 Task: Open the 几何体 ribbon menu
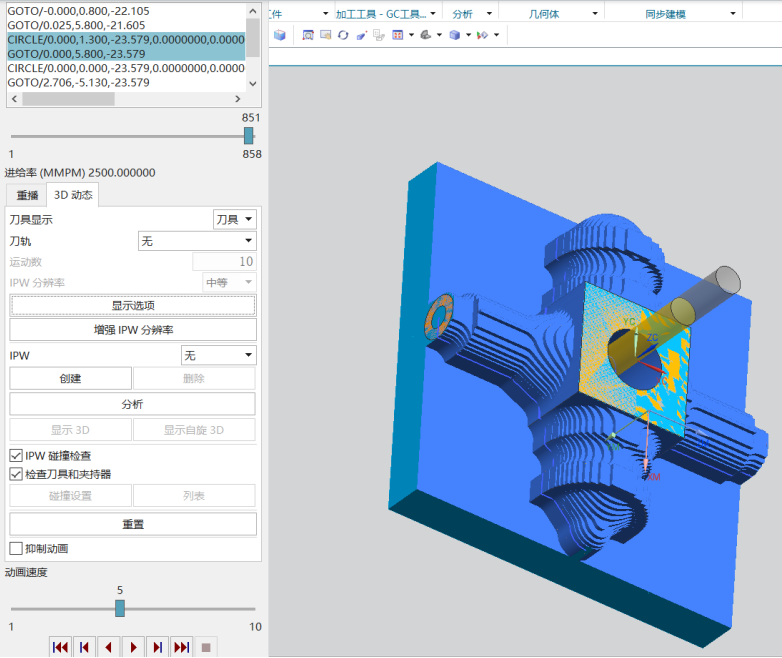563,14
